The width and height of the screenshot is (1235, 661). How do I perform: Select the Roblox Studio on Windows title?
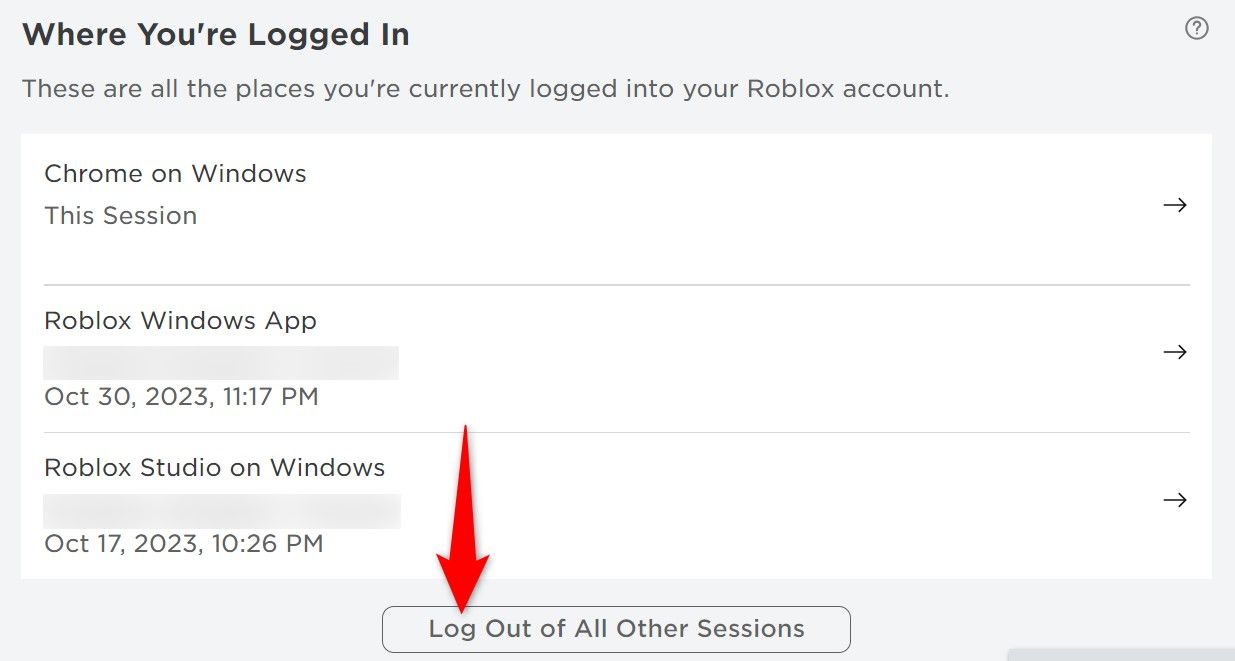point(214,468)
